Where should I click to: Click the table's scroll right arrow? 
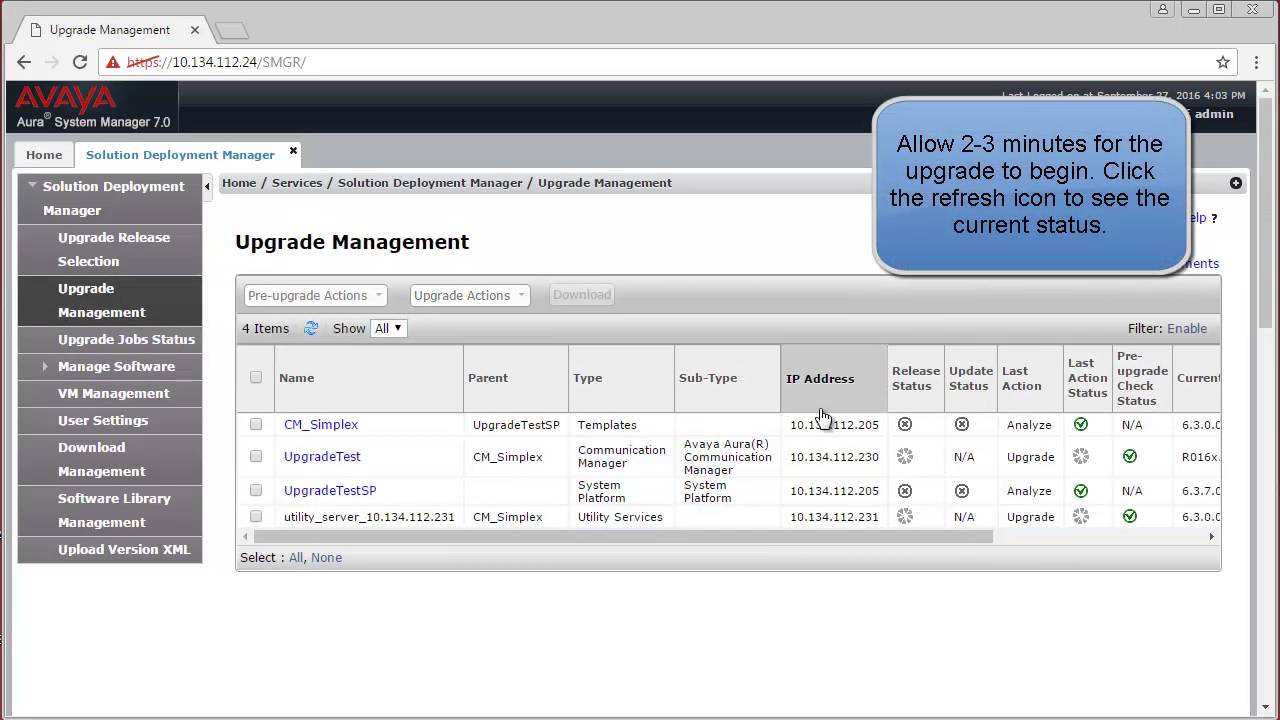(x=1211, y=536)
